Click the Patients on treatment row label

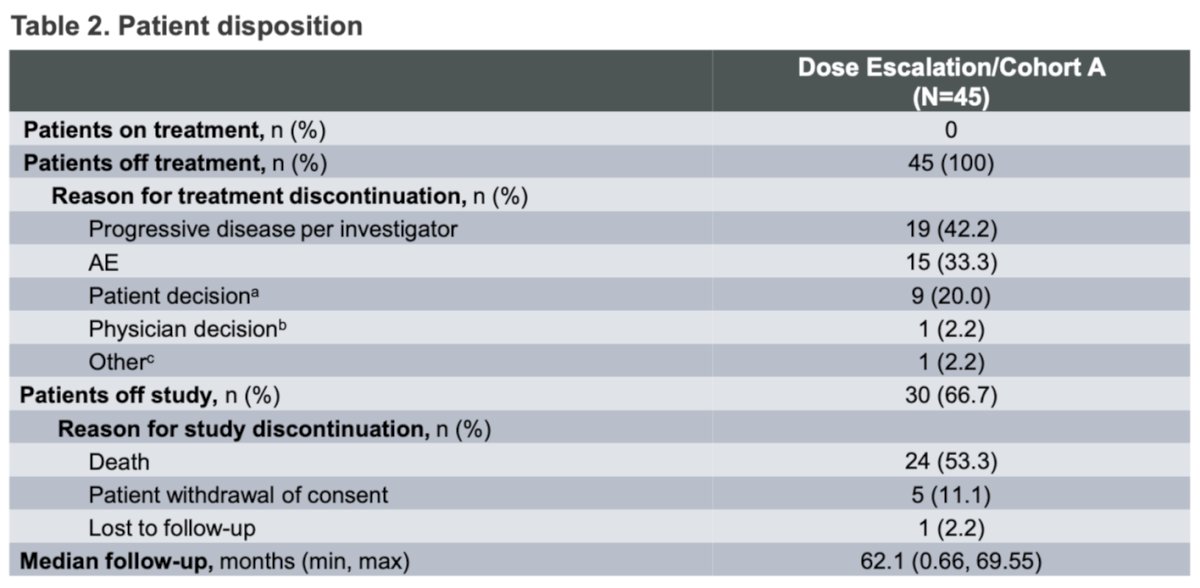[x=174, y=130]
